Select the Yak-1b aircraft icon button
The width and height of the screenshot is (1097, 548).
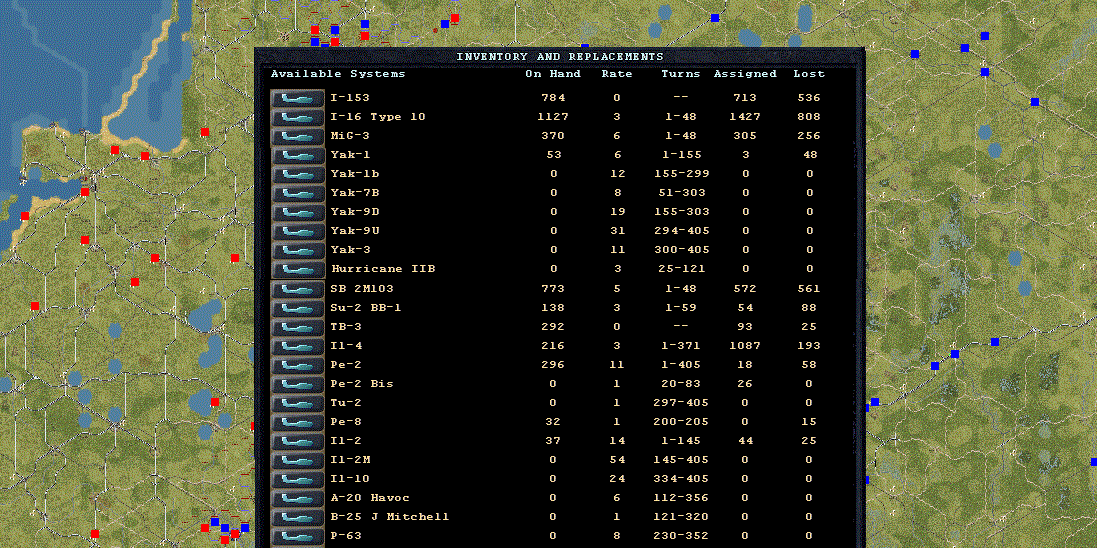click(298, 174)
